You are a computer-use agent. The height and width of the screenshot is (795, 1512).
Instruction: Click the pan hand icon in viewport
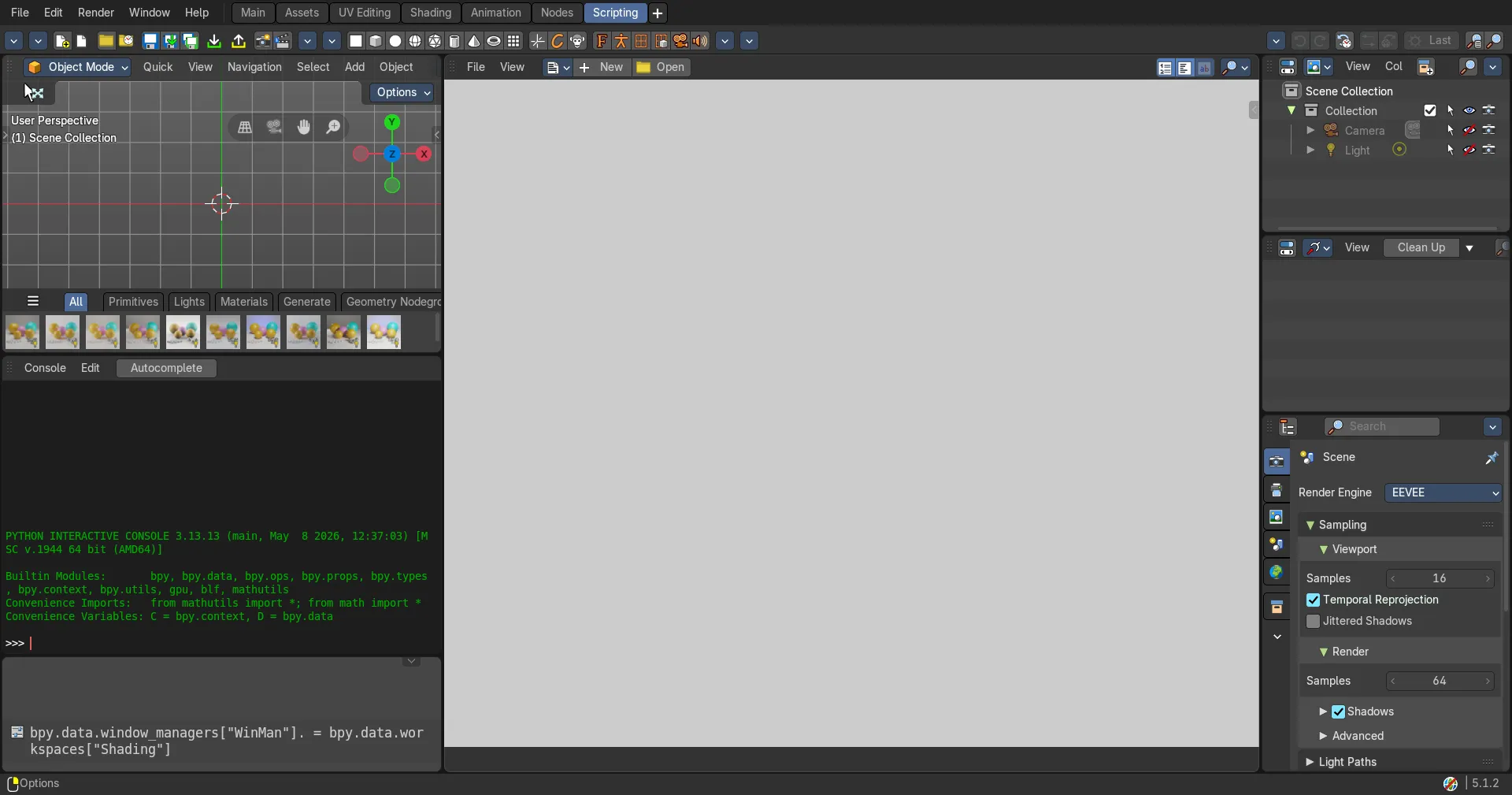304,127
